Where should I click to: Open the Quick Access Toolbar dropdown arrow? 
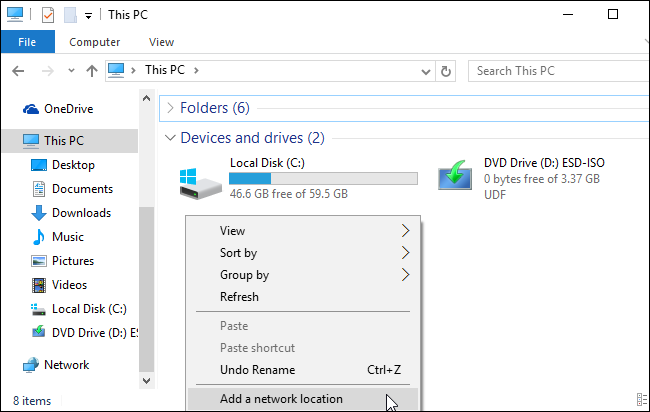tap(89, 16)
